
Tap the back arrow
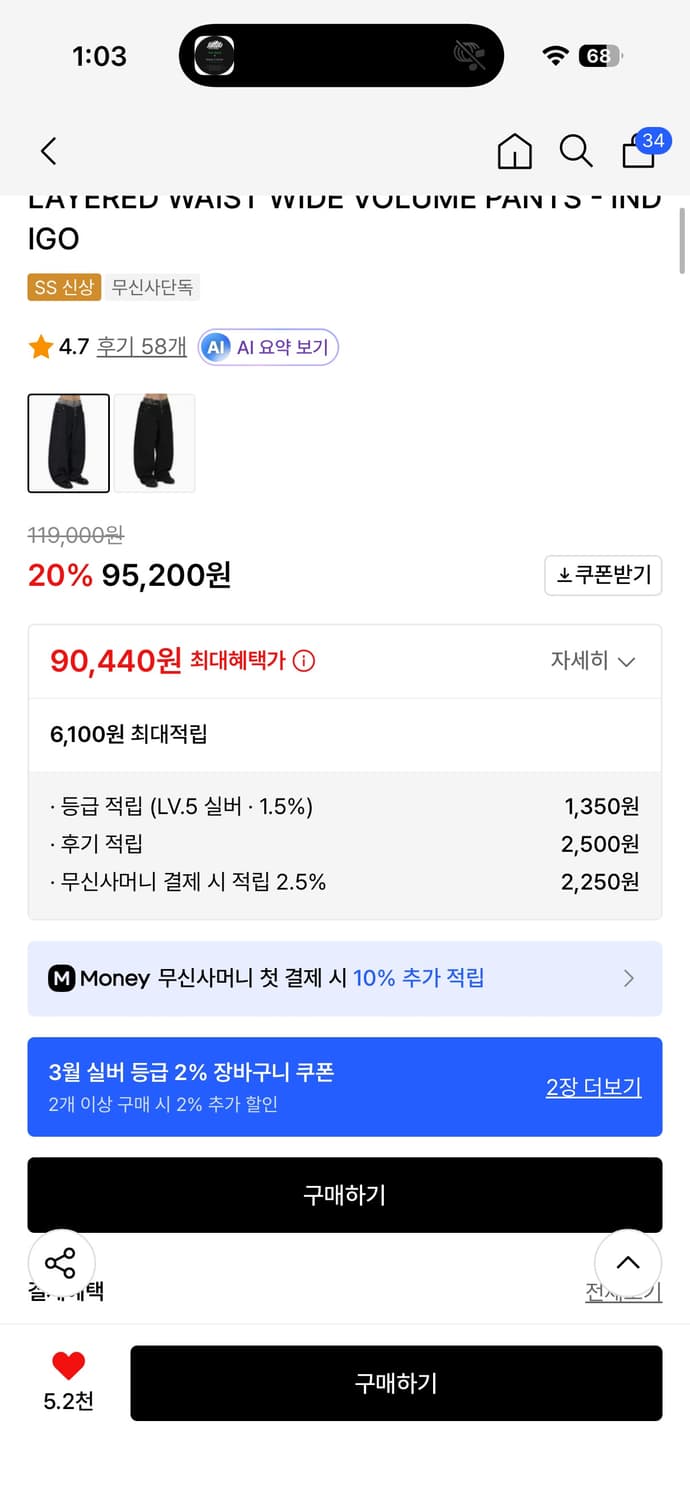(47, 151)
